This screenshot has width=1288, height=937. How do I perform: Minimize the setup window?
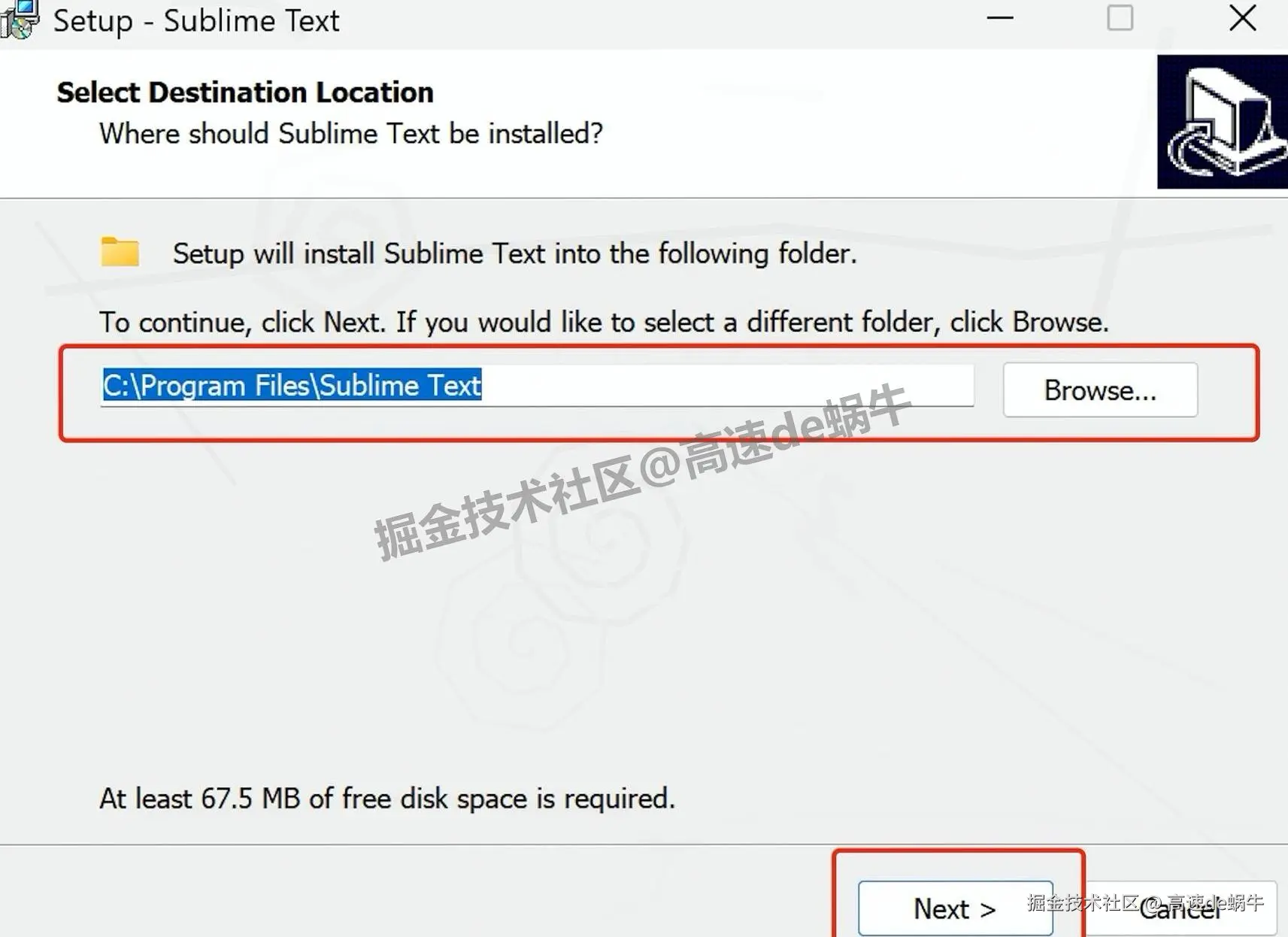(x=1000, y=18)
